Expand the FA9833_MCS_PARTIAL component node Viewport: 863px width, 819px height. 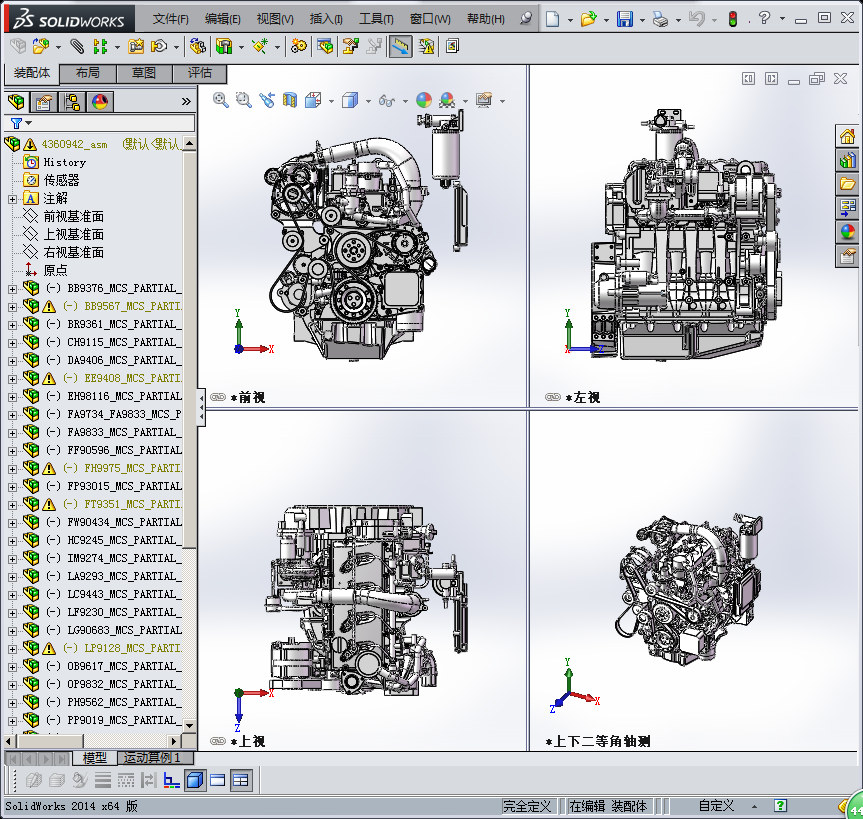(12, 433)
